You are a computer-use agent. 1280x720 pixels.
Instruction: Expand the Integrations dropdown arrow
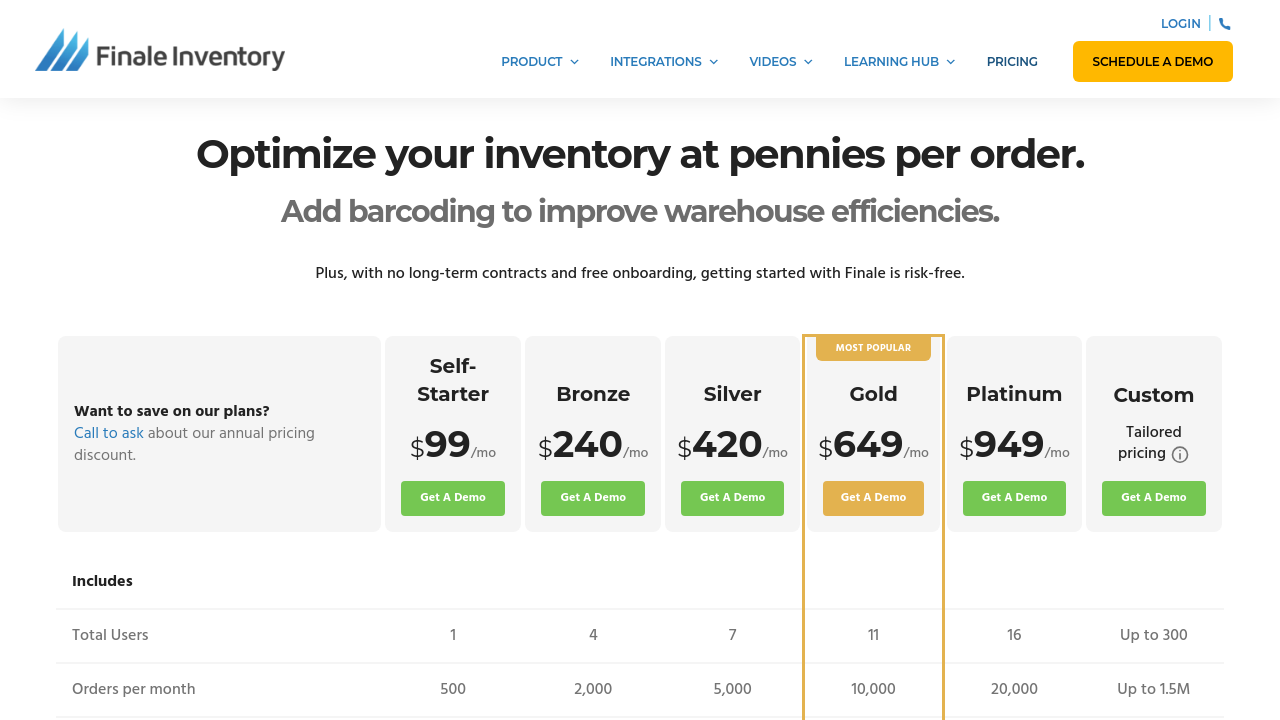714,62
